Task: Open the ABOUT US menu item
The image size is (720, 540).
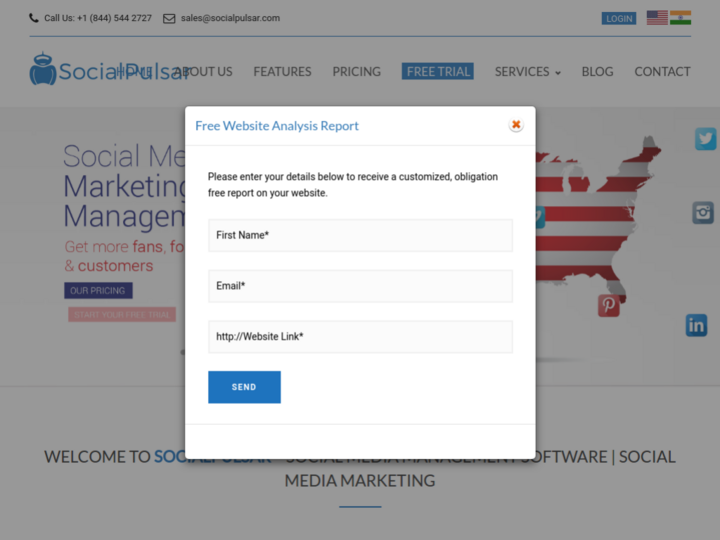Action: pyautogui.click(x=203, y=72)
